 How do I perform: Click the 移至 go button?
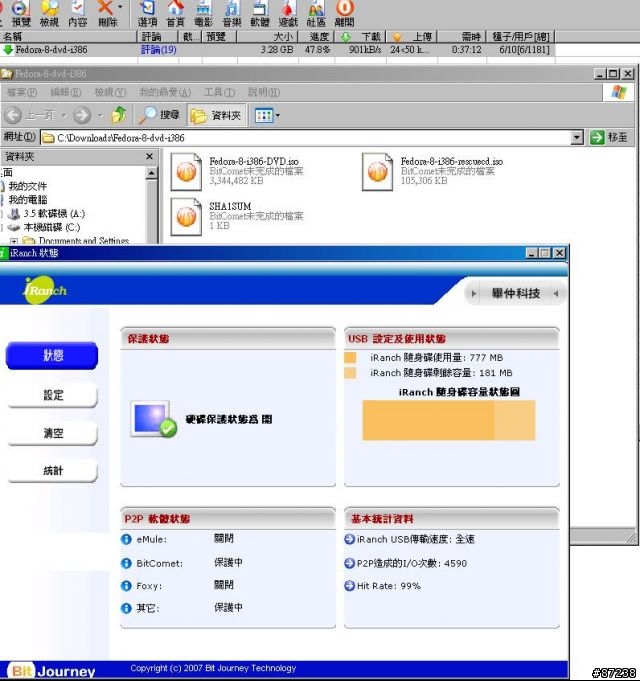click(609, 138)
